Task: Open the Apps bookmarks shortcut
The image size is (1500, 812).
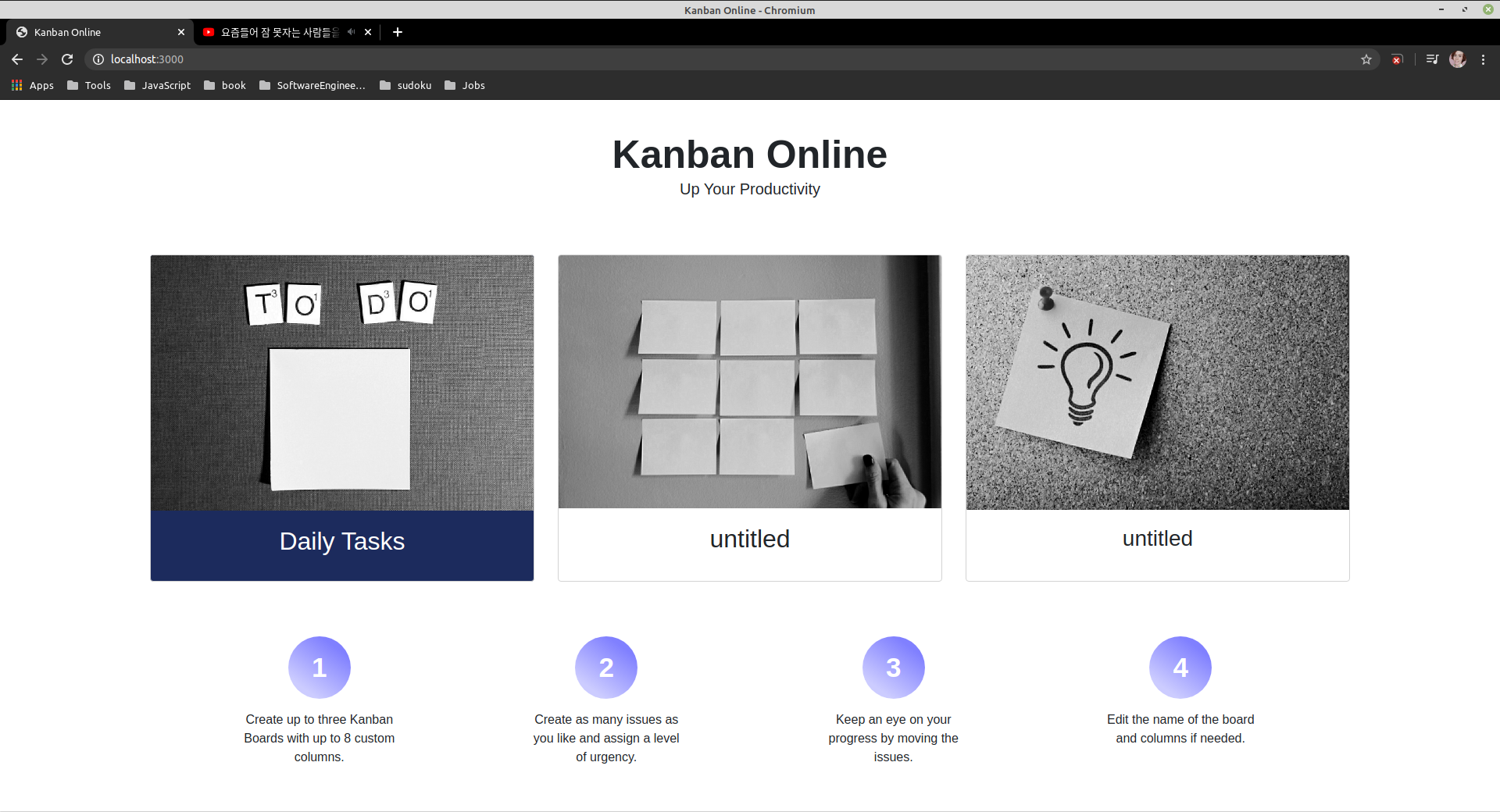Action: (x=33, y=85)
